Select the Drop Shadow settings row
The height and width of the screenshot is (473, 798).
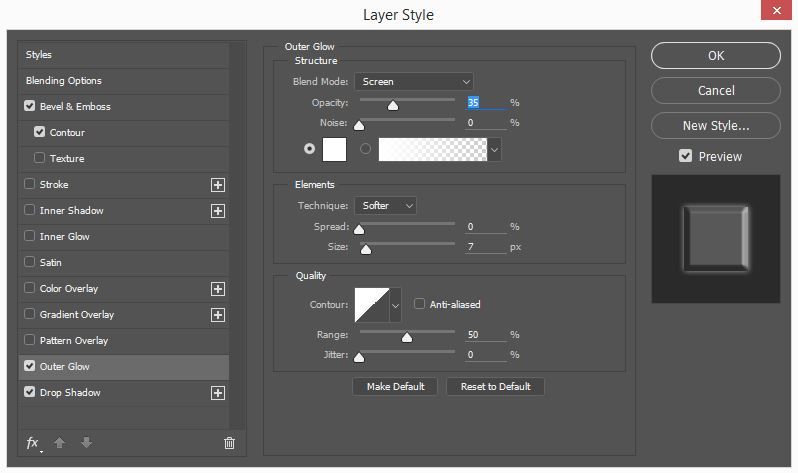click(x=123, y=393)
